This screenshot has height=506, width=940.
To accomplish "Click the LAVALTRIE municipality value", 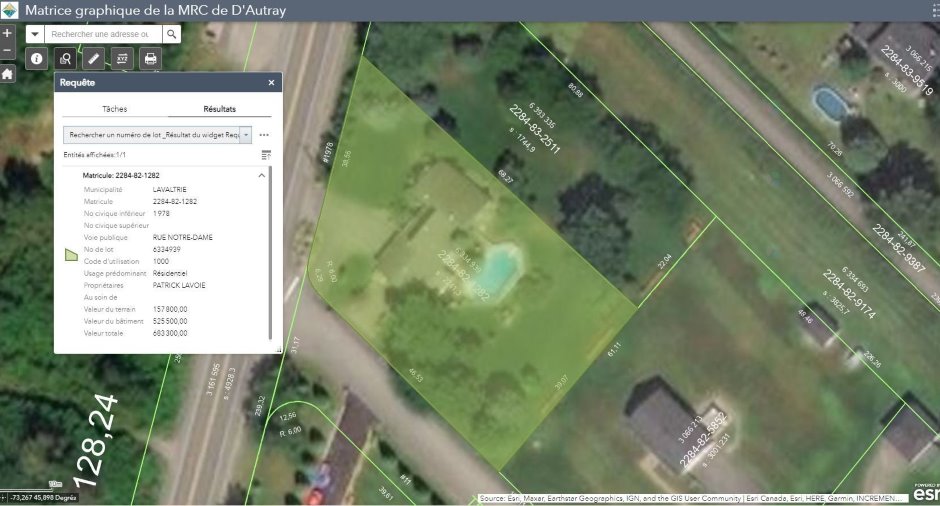I will [x=170, y=189].
